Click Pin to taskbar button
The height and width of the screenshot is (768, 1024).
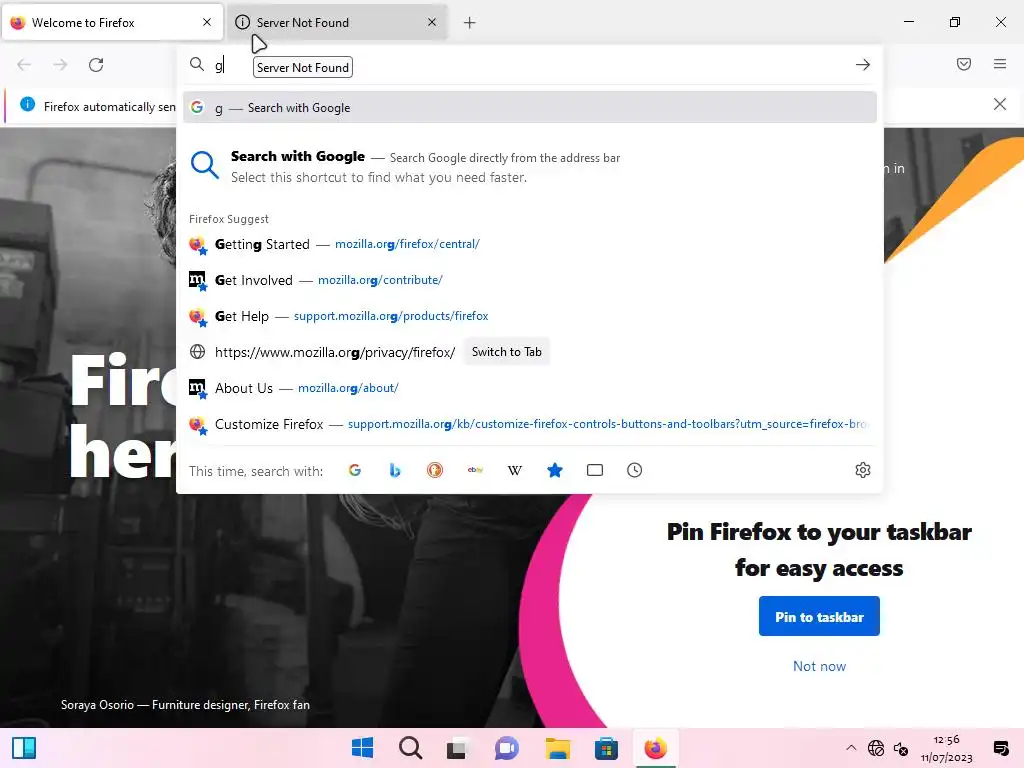pyautogui.click(x=819, y=616)
